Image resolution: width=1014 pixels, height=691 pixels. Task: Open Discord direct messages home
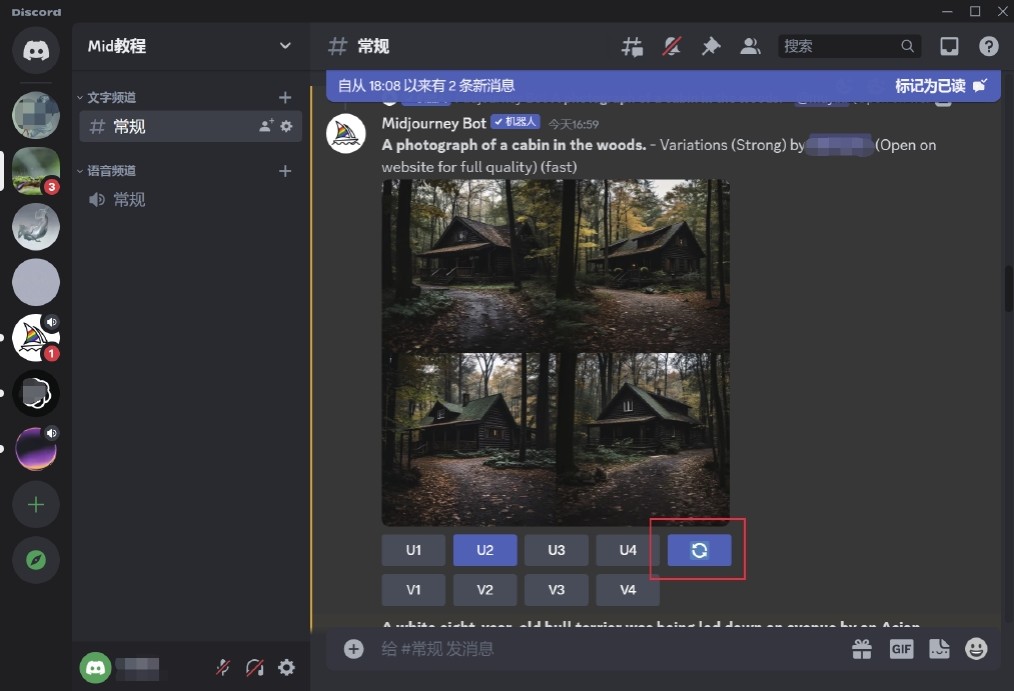tap(36, 50)
